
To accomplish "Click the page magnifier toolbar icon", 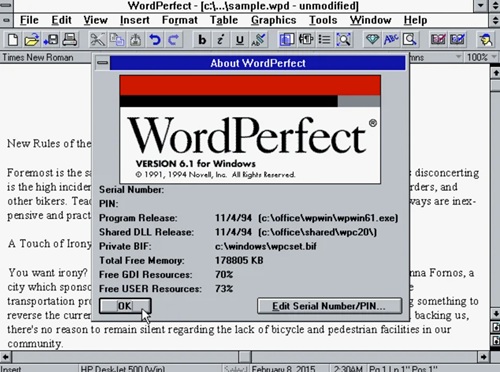I will [x=410, y=40].
